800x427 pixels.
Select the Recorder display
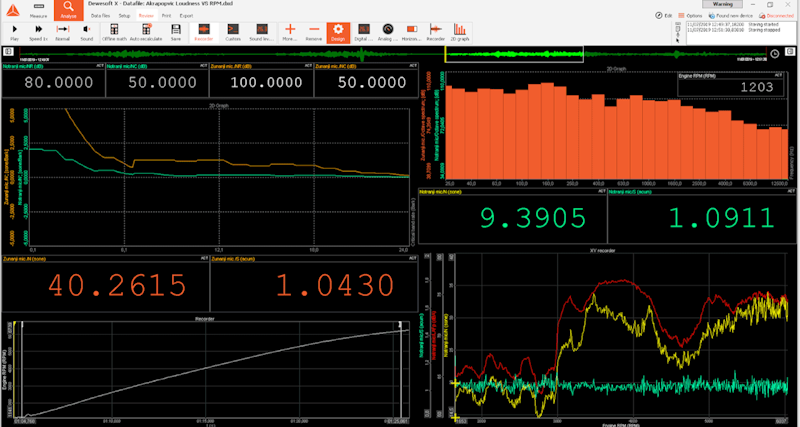(204, 33)
